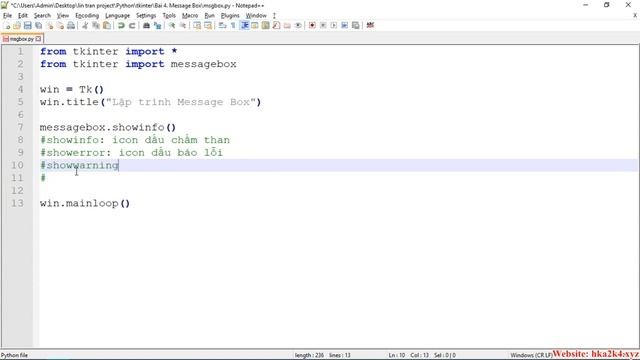Select the msgbox.py document tab
The image size is (640, 360).
(x=21, y=39)
